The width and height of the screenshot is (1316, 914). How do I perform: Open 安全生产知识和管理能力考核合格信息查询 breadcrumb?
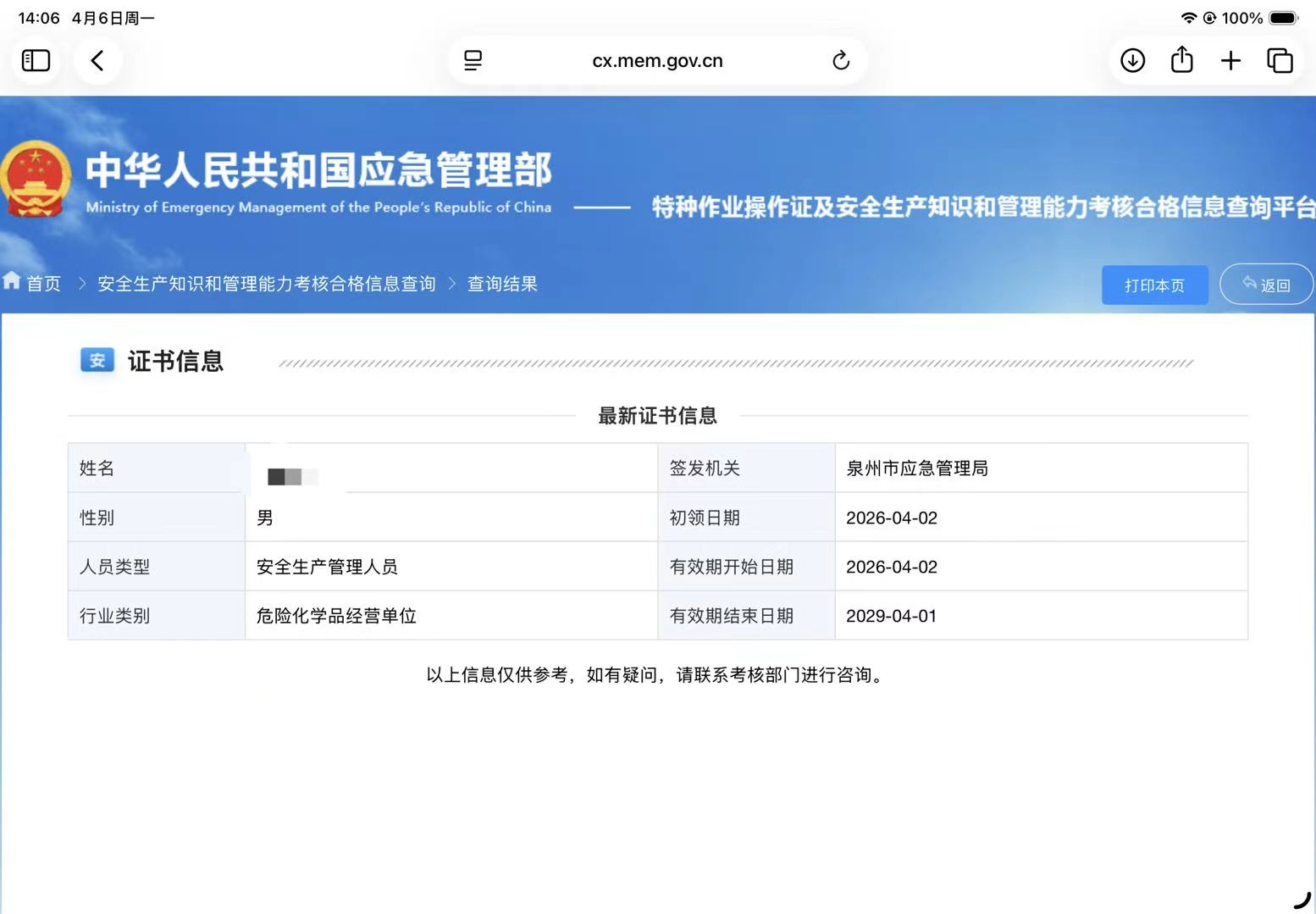[x=266, y=284]
